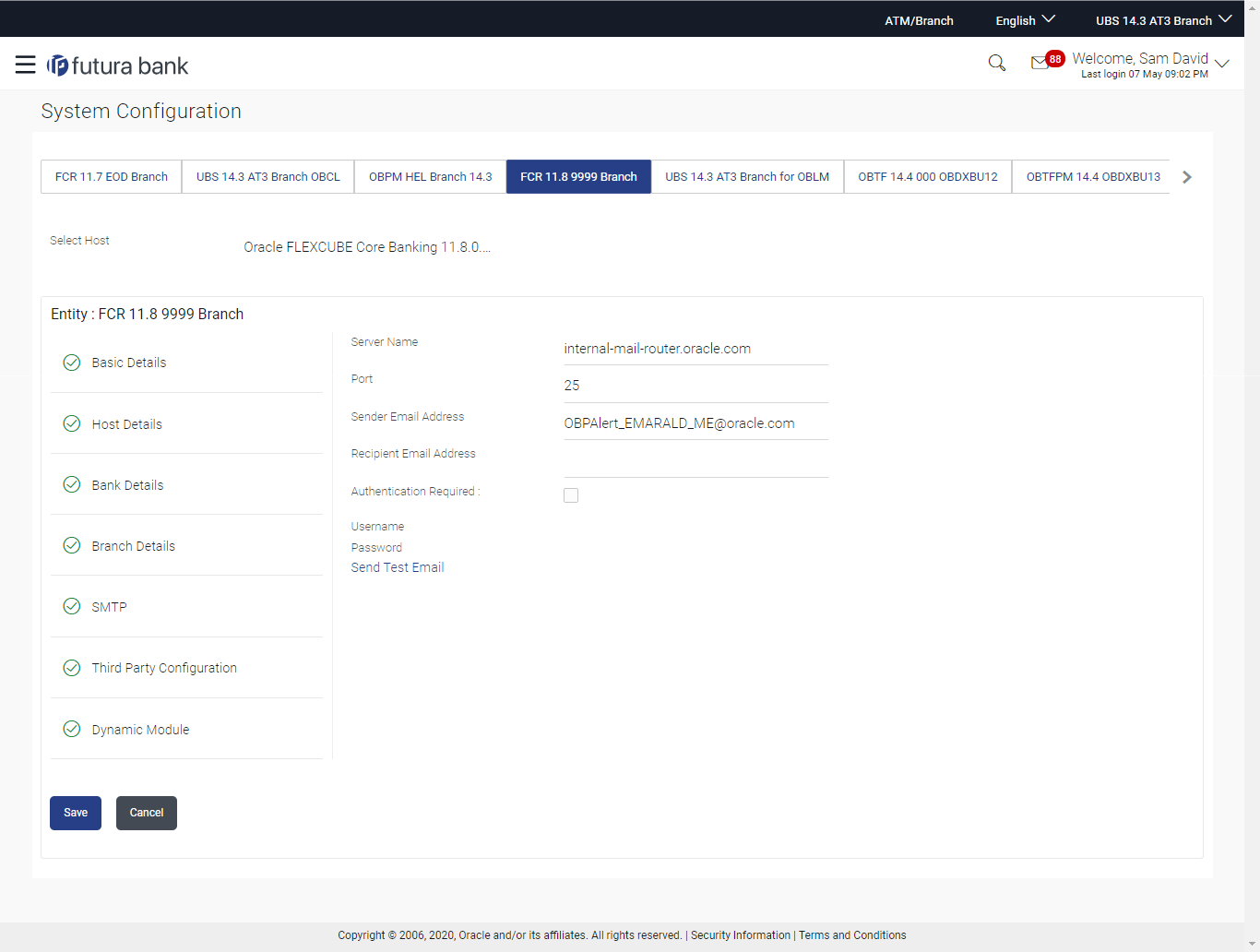Switch to OBTF 14.4 000 OBDXBU12 tab

[x=928, y=177]
